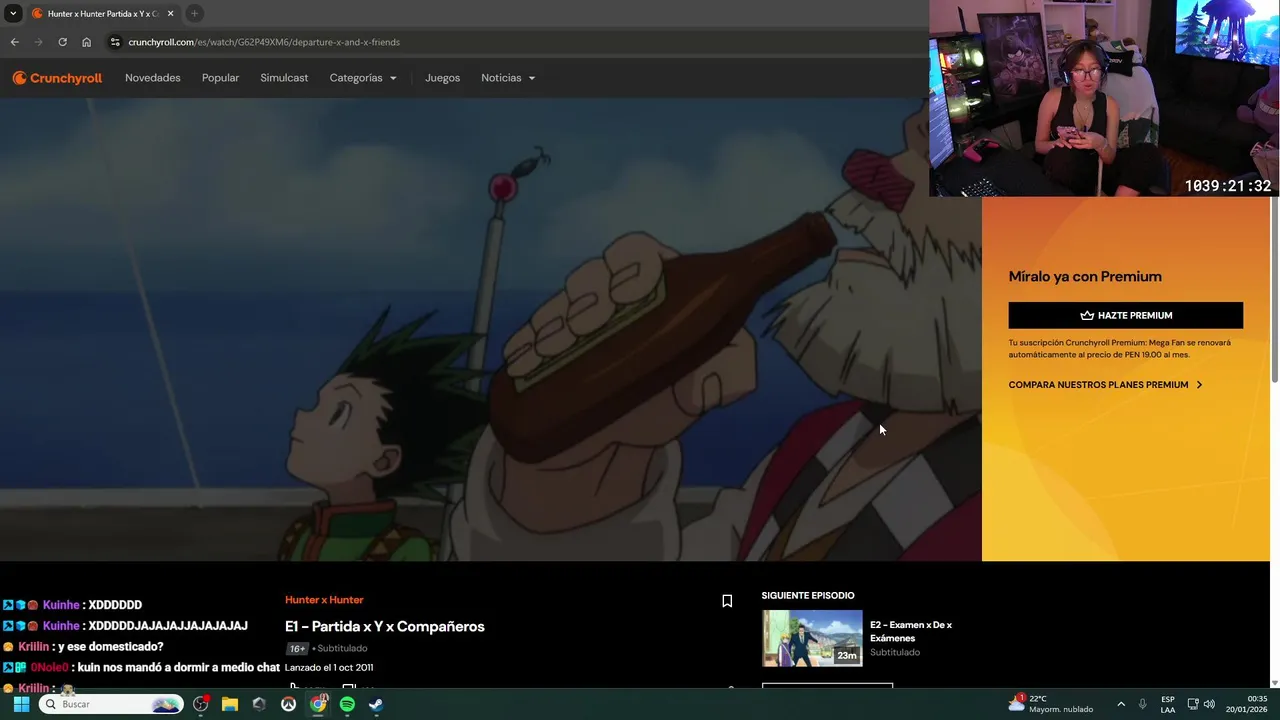
Task: Switch to Google Chrome on taskbar
Action: [x=318, y=704]
